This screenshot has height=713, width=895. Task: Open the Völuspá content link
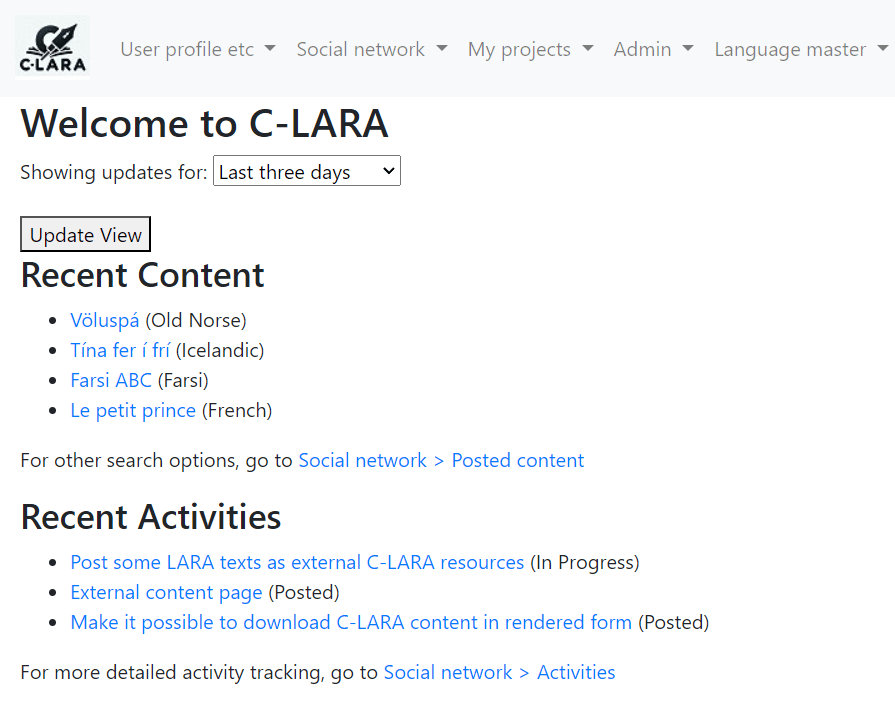105,320
